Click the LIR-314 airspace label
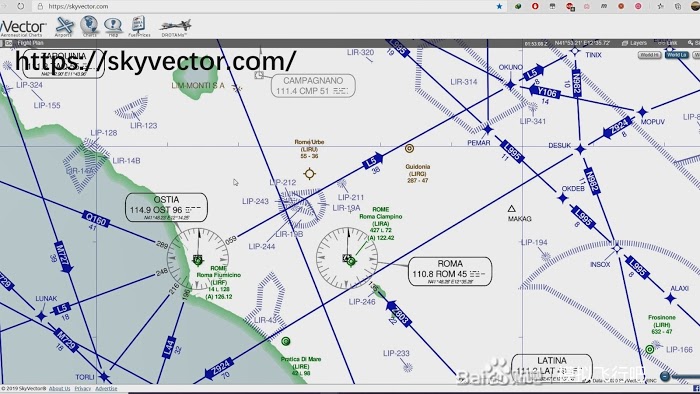The width and height of the screenshot is (700, 394). pyautogui.click(x=464, y=82)
